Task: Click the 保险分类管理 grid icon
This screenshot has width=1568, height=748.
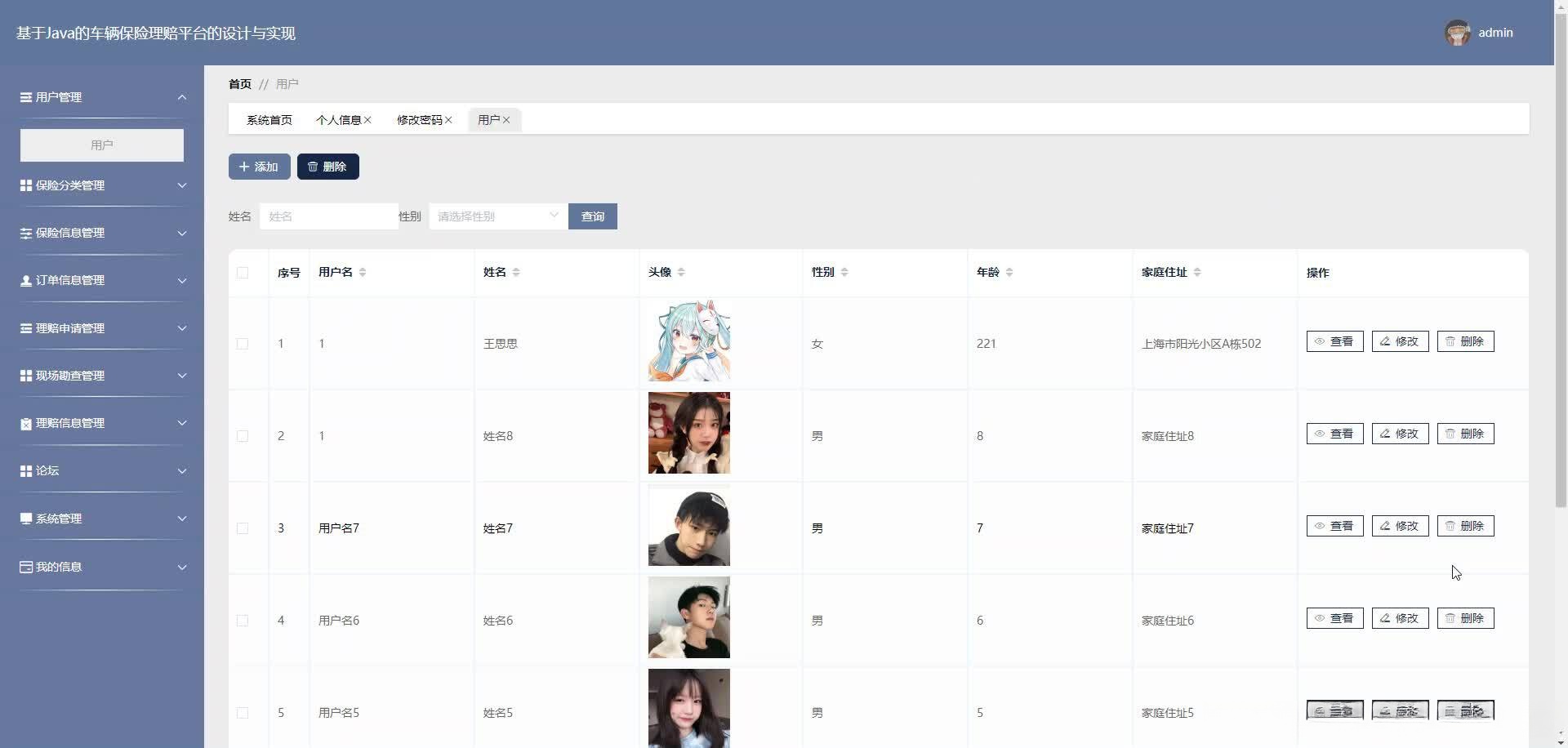Action: pyautogui.click(x=26, y=185)
